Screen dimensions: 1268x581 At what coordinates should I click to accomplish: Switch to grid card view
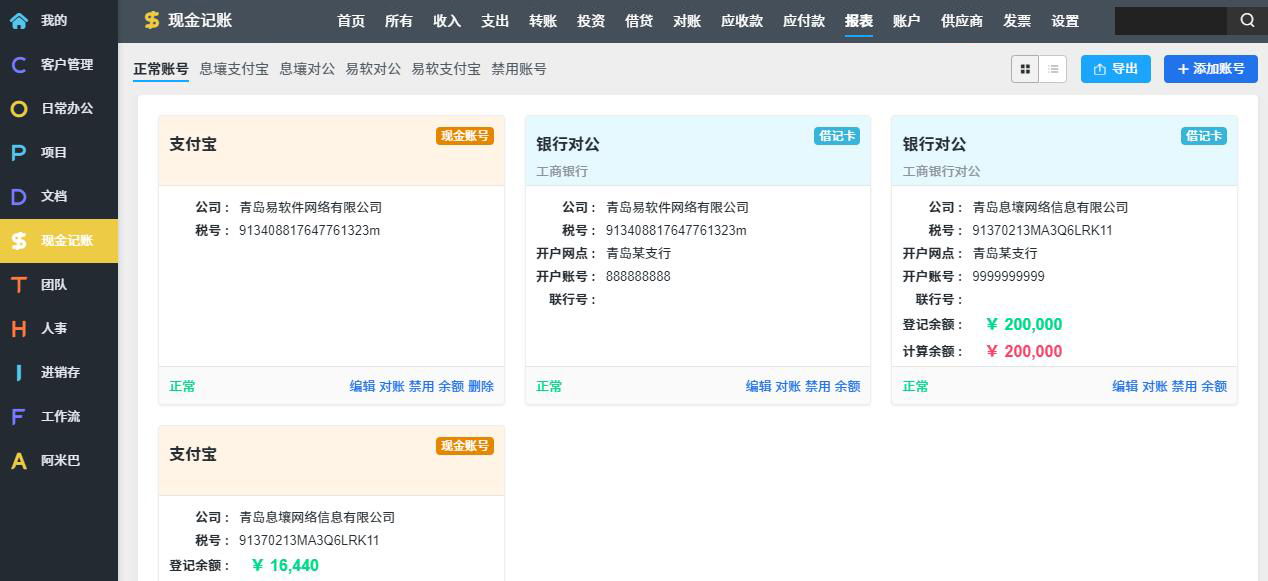tap(1025, 69)
